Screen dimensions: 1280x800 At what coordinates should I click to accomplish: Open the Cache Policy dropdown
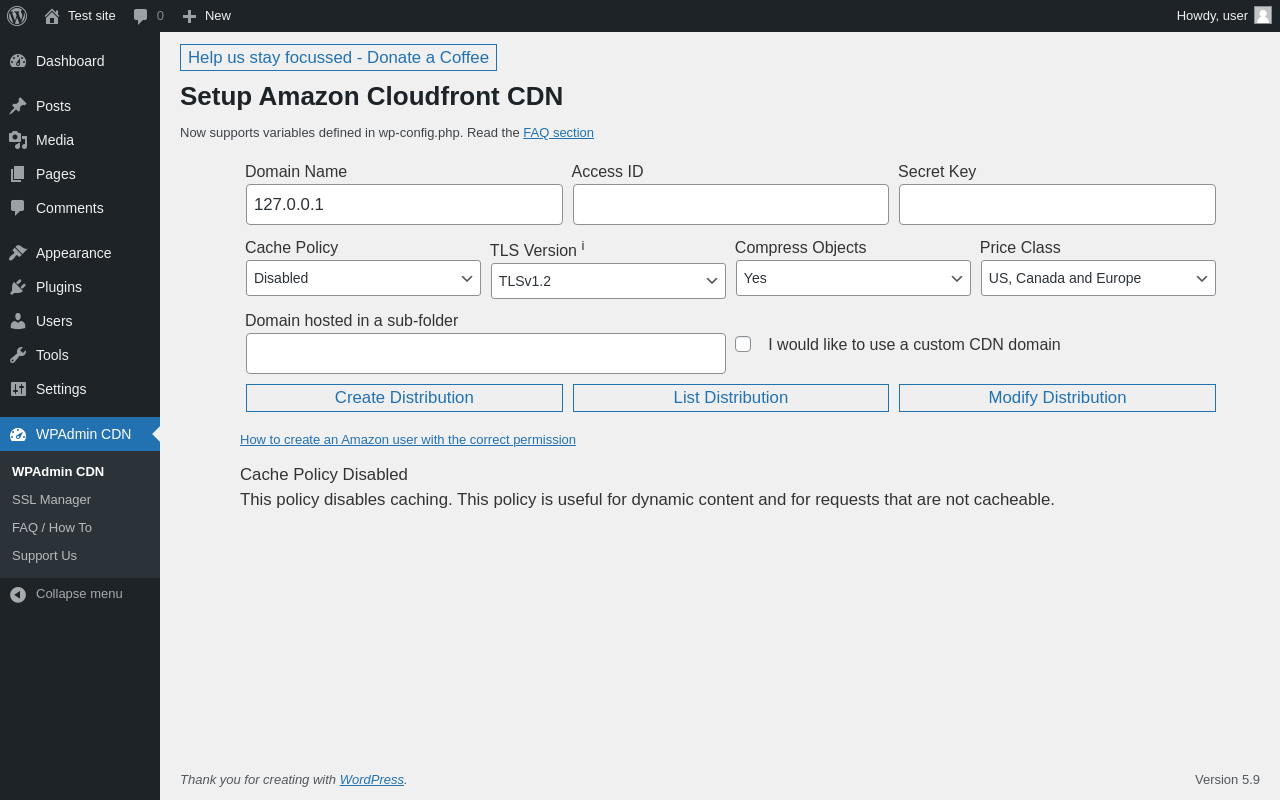pos(363,278)
